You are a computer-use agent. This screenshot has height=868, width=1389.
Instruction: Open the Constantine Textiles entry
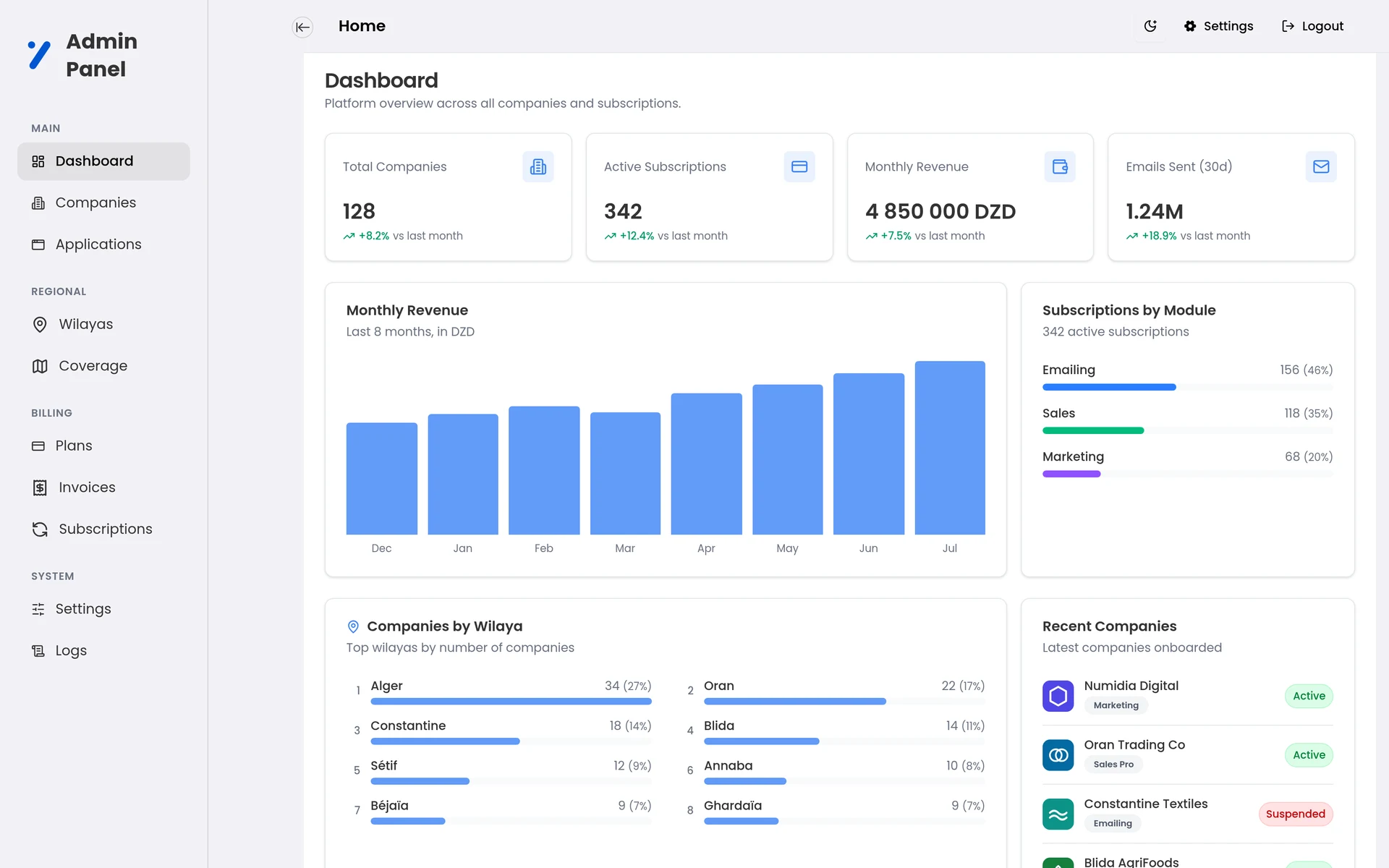coord(1188,814)
